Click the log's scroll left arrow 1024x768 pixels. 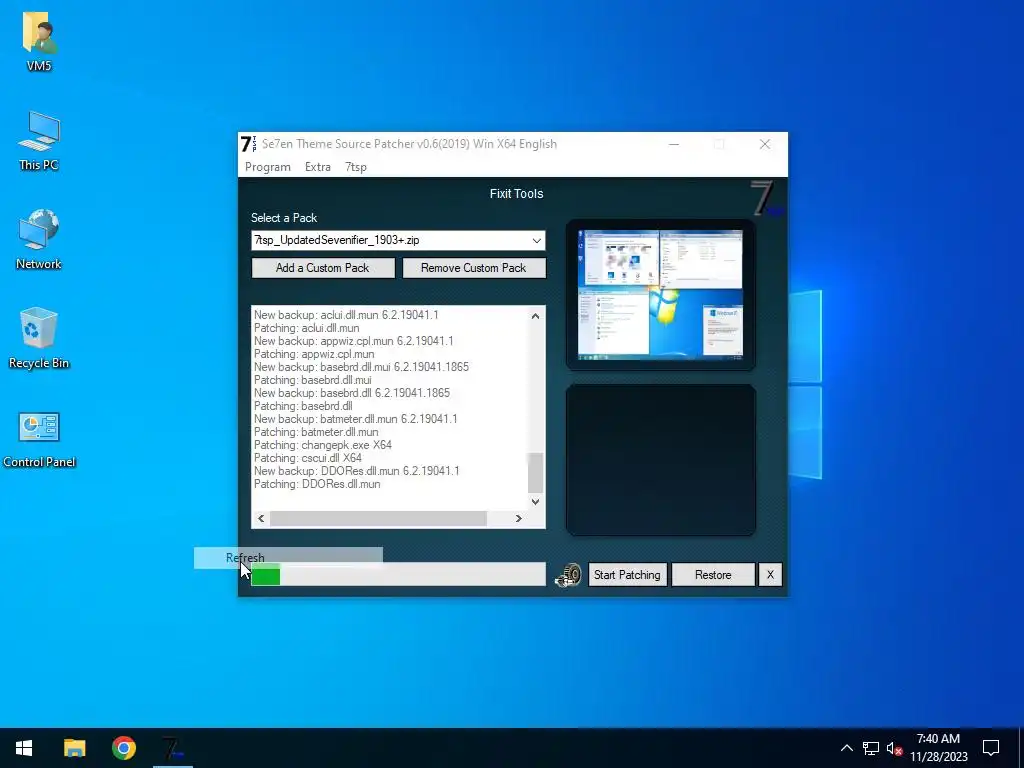click(x=261, y=519)
